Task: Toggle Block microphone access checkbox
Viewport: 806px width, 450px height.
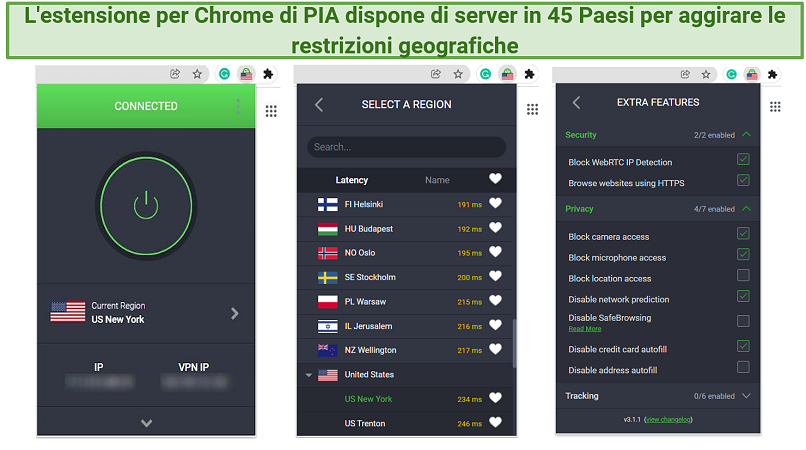Action: pyautogui.click(x=743, y=255)
